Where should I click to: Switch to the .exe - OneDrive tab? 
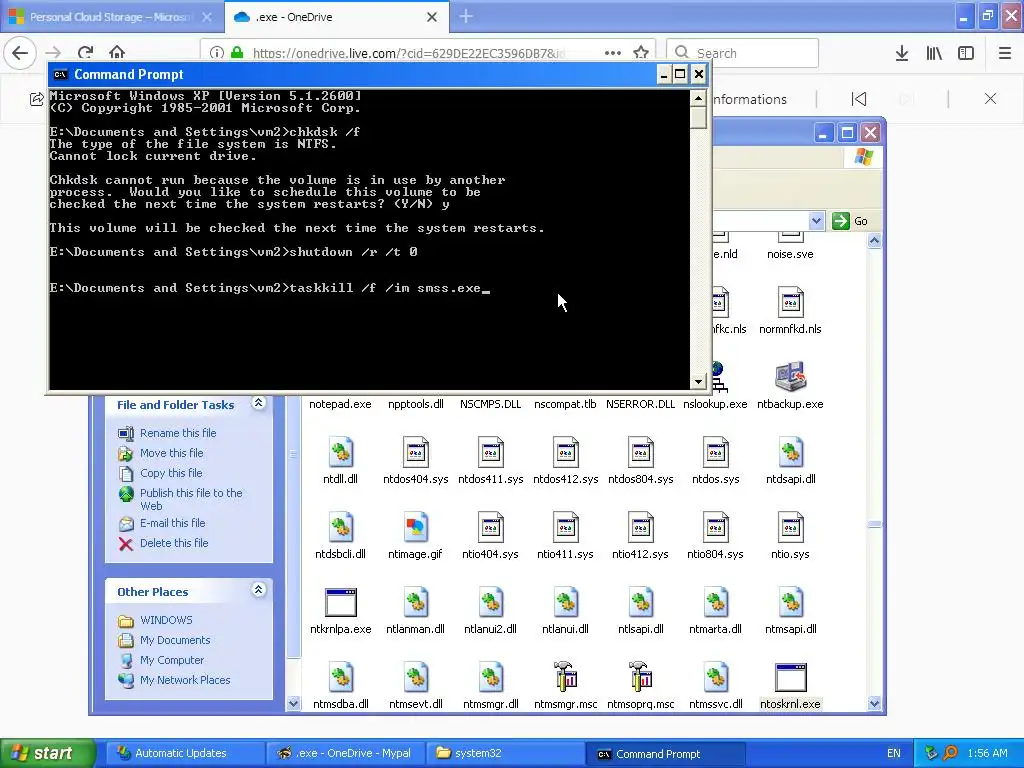336,17
